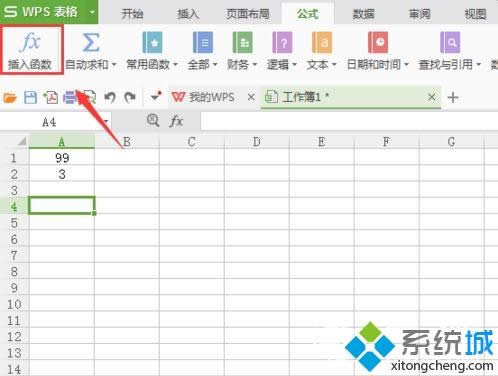Select column D header
This screenshot has height=376, width=498.
(x=257, y=142)
